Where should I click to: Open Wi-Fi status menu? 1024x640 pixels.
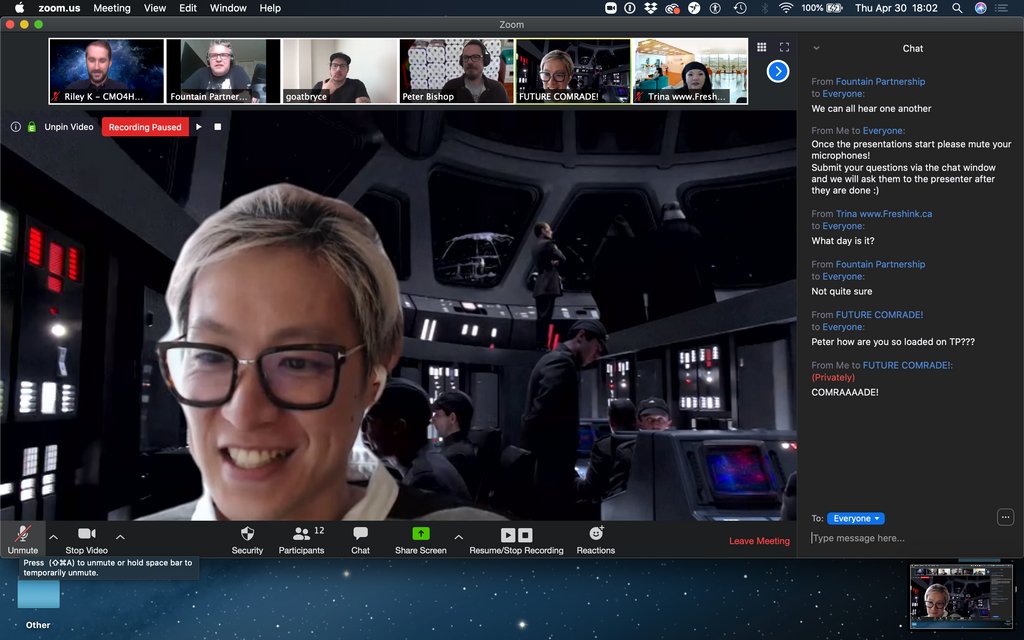pos(786,8)
